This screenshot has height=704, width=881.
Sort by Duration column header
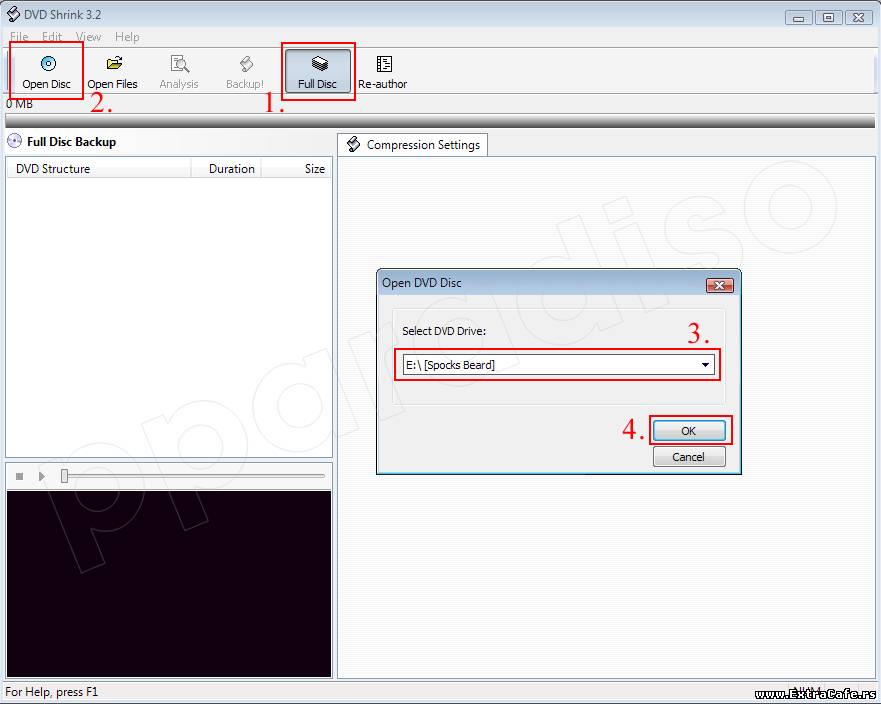tap(226, 169)
